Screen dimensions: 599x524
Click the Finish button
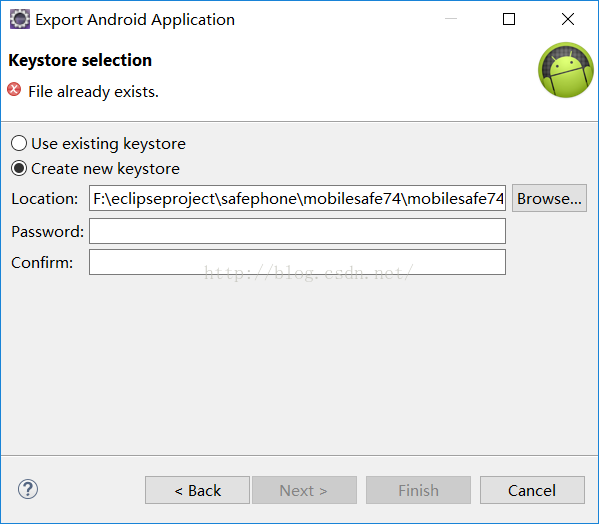418,490
